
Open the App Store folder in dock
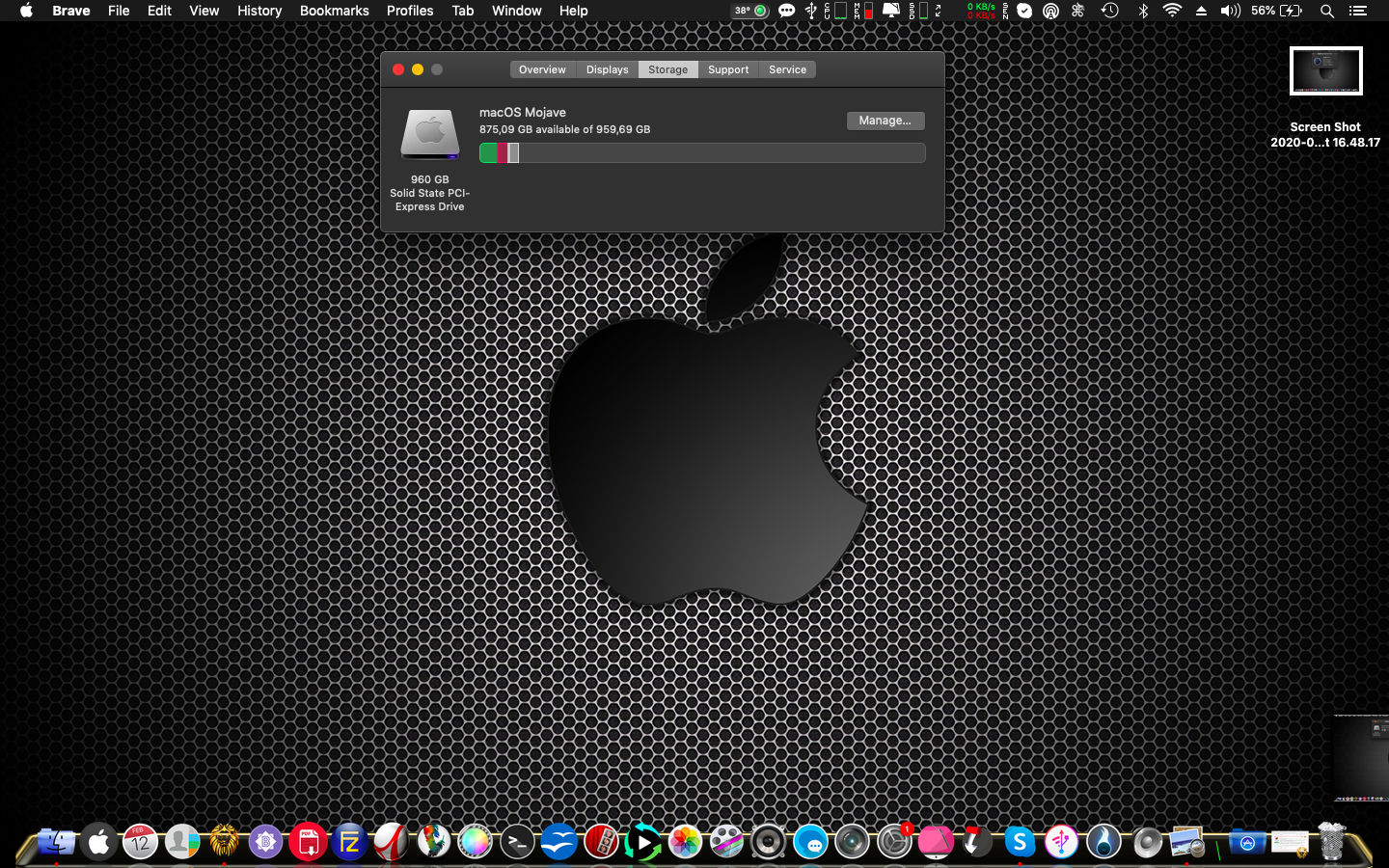[x=1247, y=842]
